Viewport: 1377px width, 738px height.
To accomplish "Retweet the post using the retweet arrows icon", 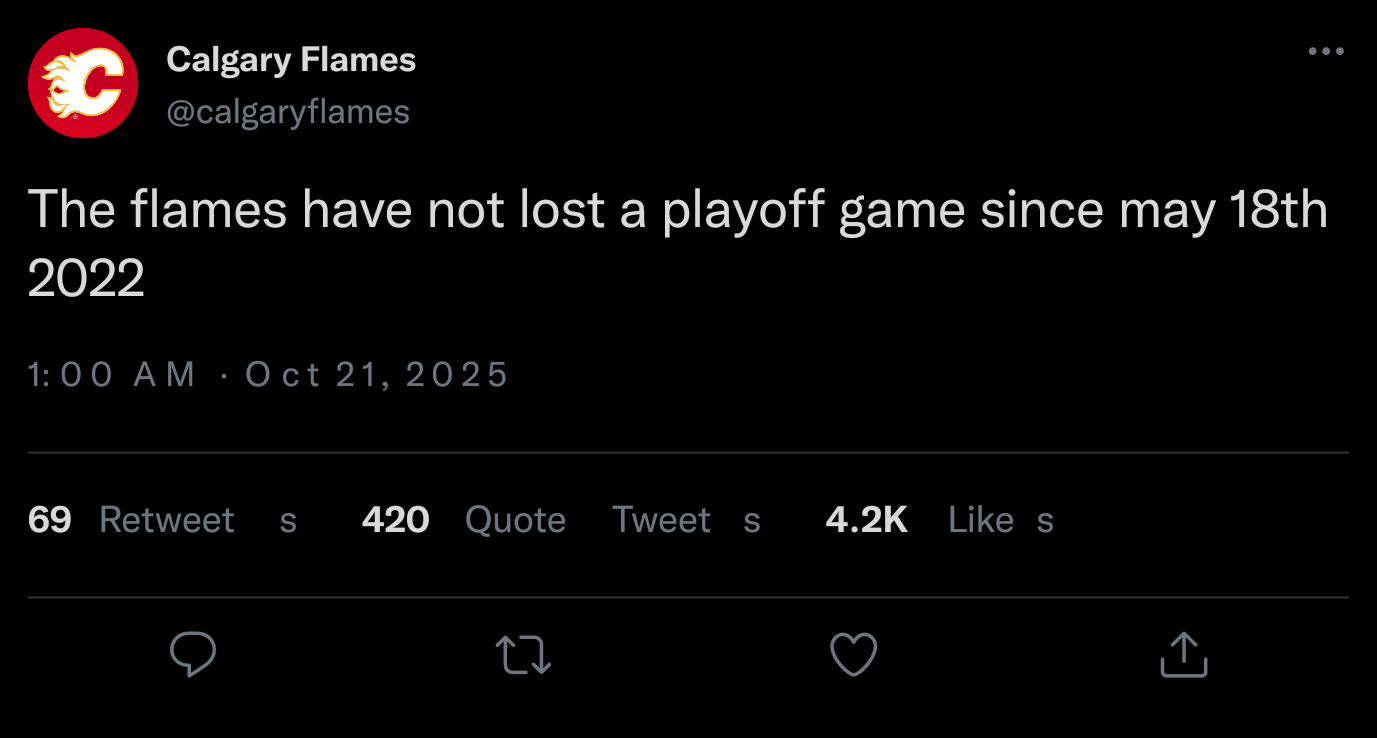I will 523,657.
